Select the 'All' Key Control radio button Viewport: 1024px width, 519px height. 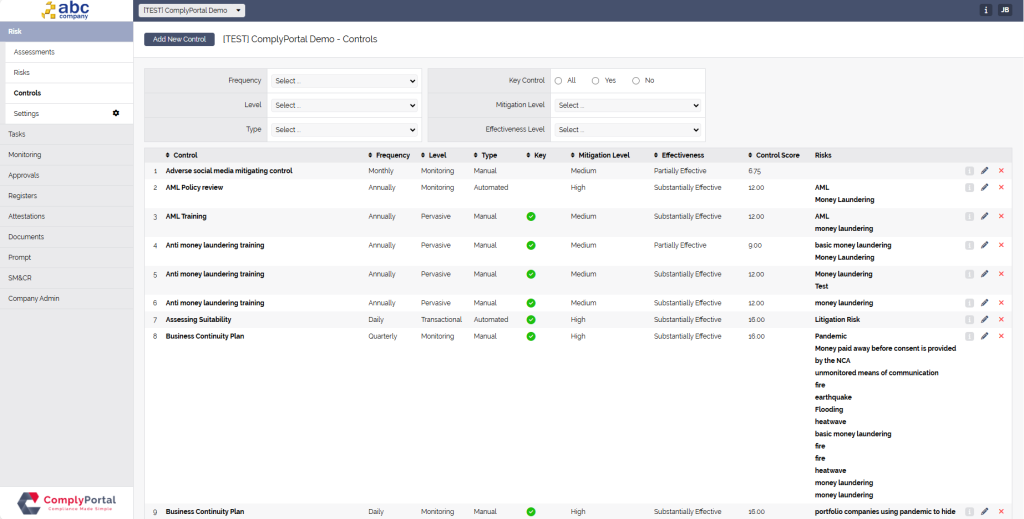point(558,80)
